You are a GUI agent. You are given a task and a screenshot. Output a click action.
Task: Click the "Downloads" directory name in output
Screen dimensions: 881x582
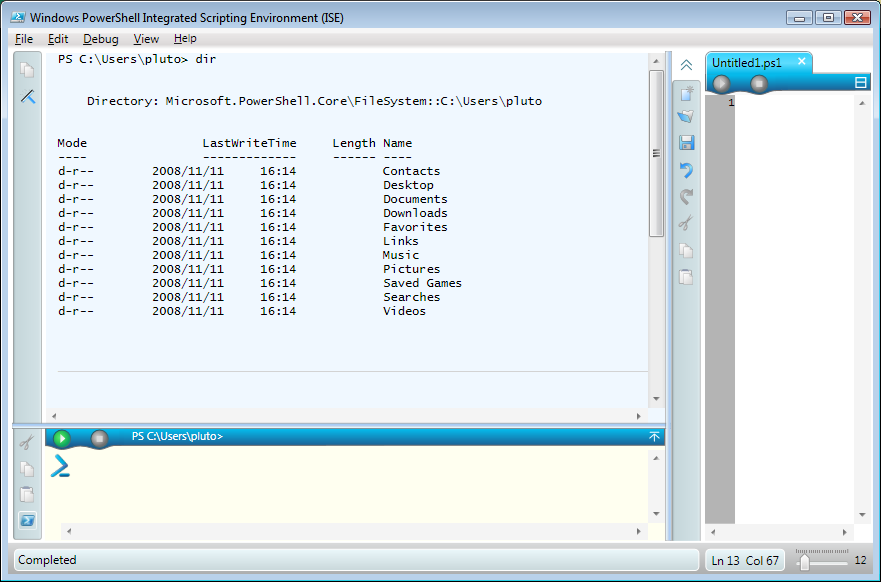pyautogui.click(x=415, y=213)
